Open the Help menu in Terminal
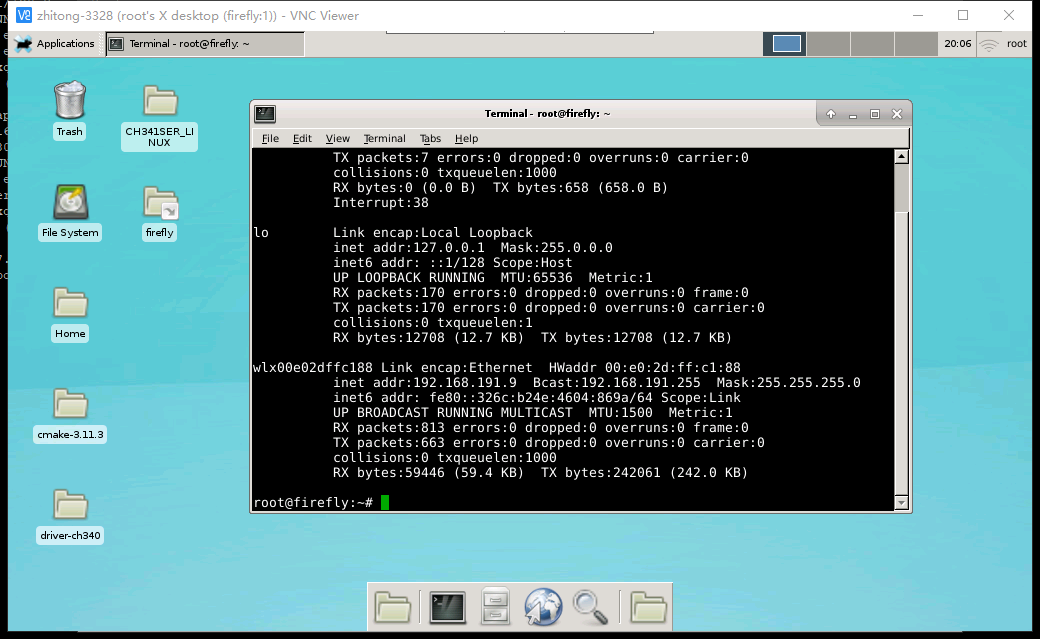1040x639 pixels. pos(466,138)
